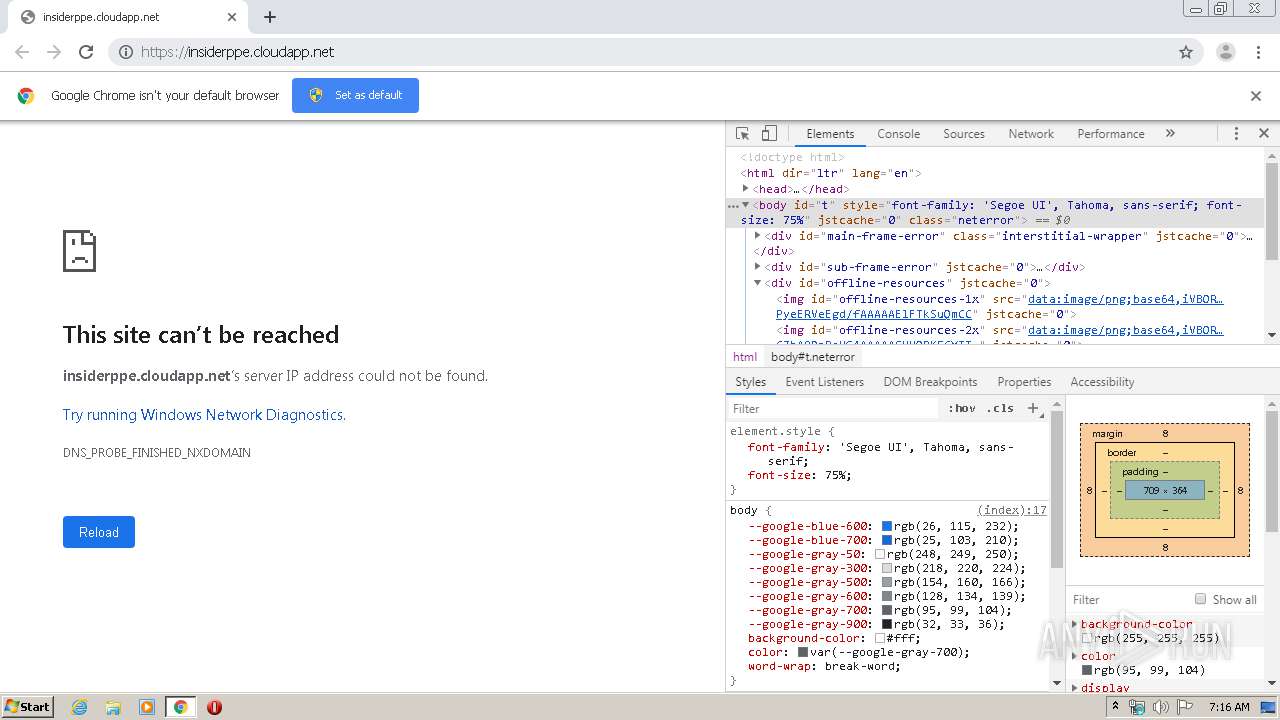Bookmark this page with the star
1280x720 pixels.
point(1186,52)
